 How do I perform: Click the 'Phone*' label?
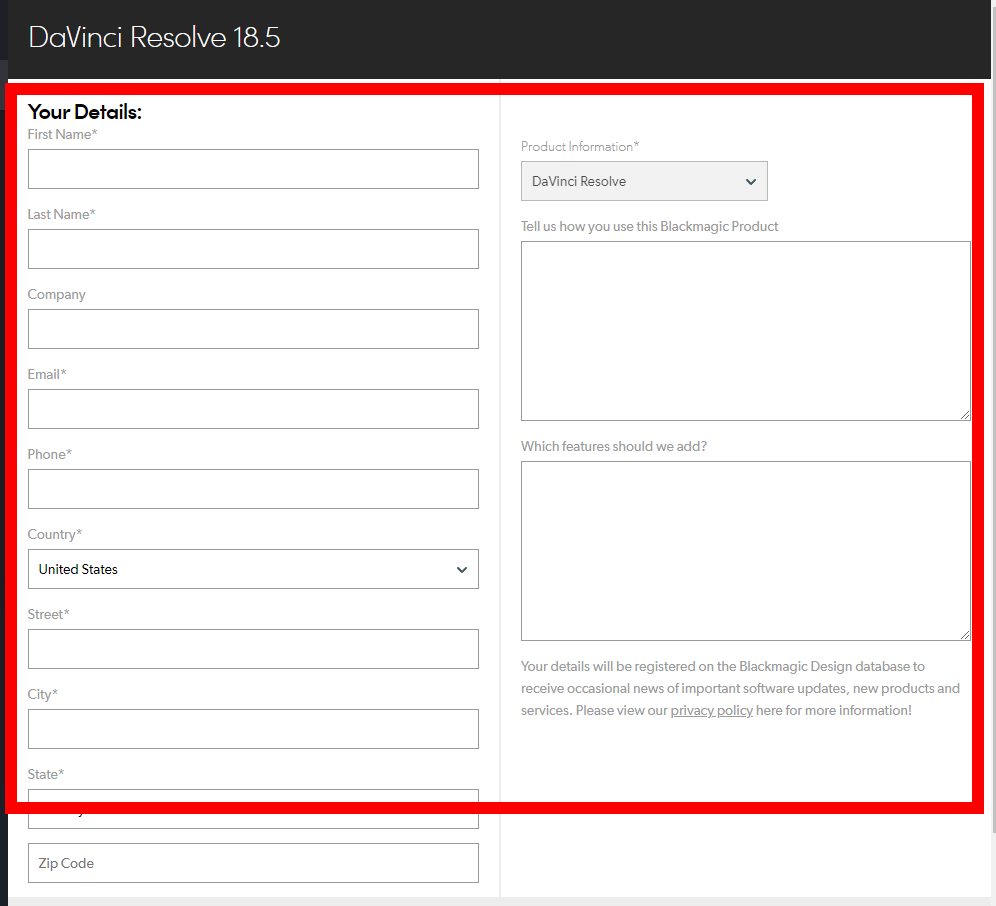[50, 454]
